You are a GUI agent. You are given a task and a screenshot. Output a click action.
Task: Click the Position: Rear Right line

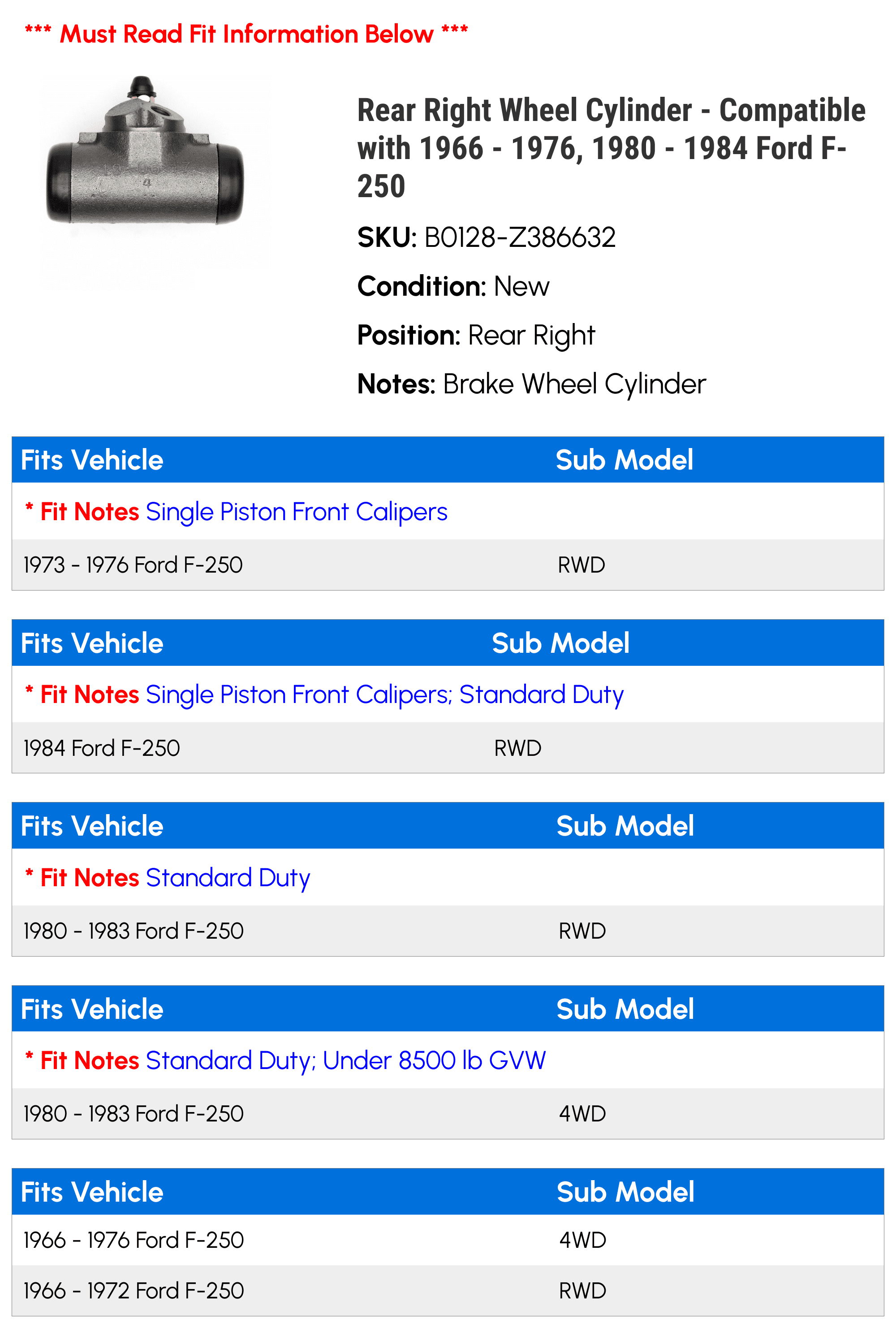point(476,336)
